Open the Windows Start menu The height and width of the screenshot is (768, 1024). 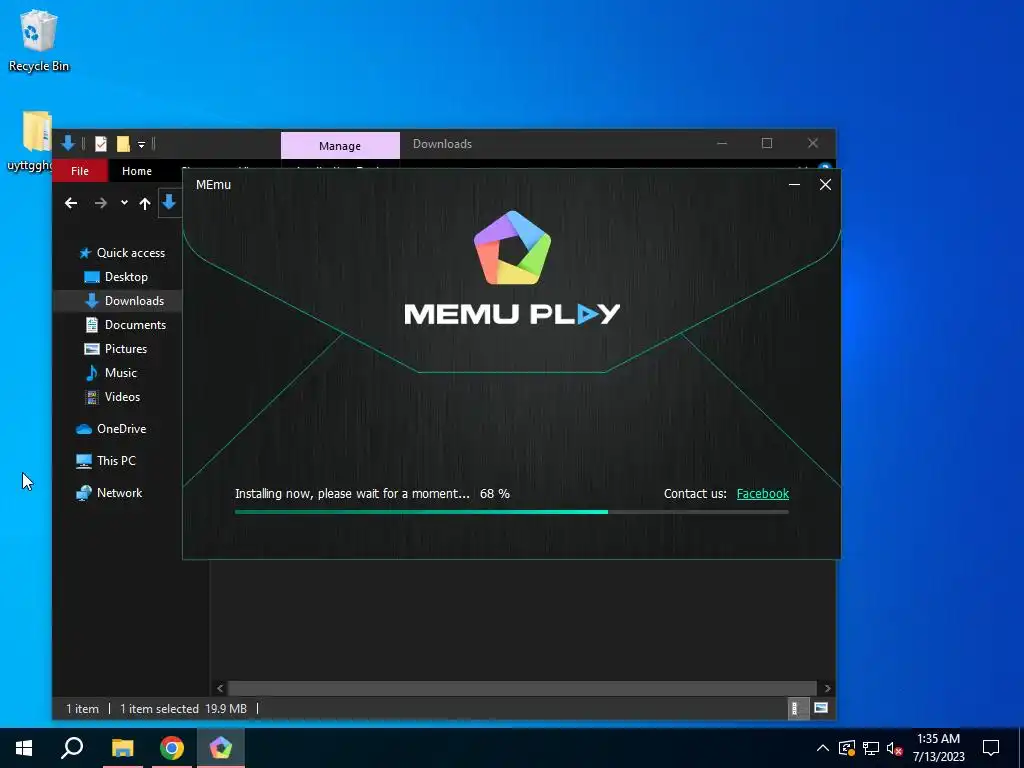click(x=24, y=748)
